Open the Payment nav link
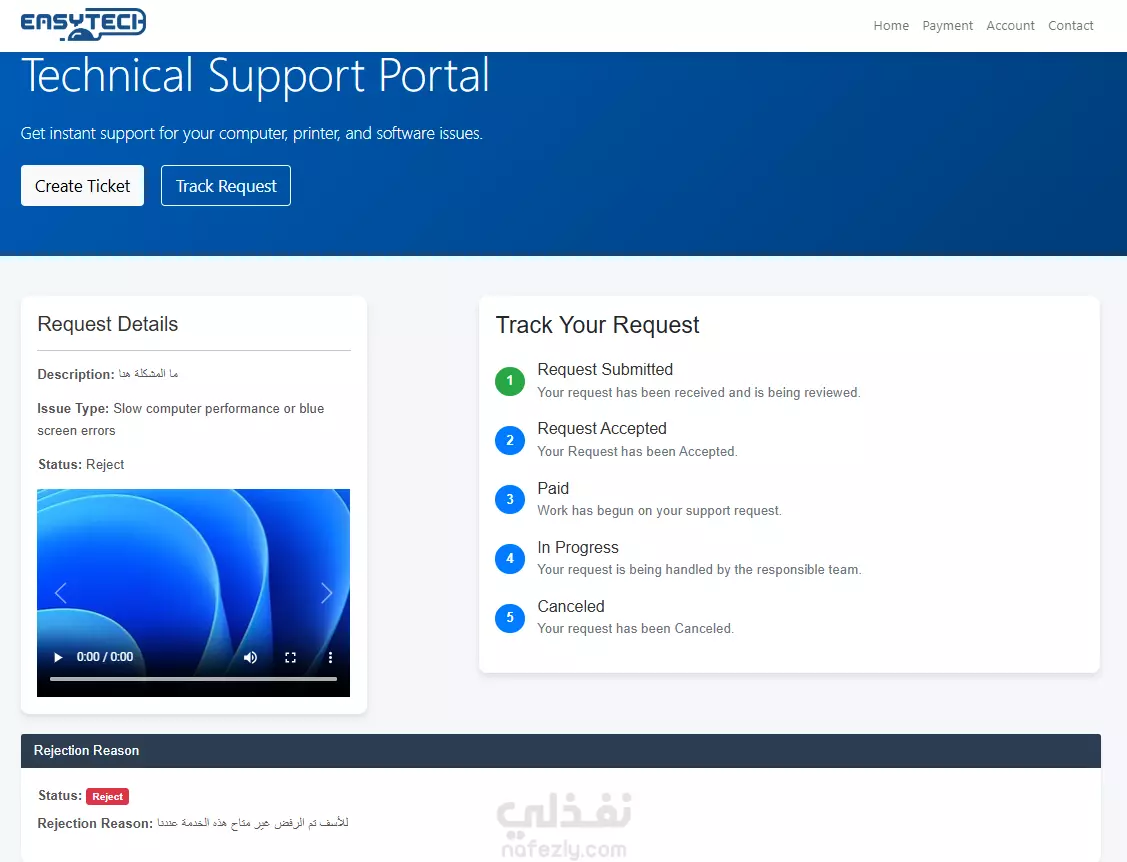The image size is (1127, 862). [x=947, y=25]
